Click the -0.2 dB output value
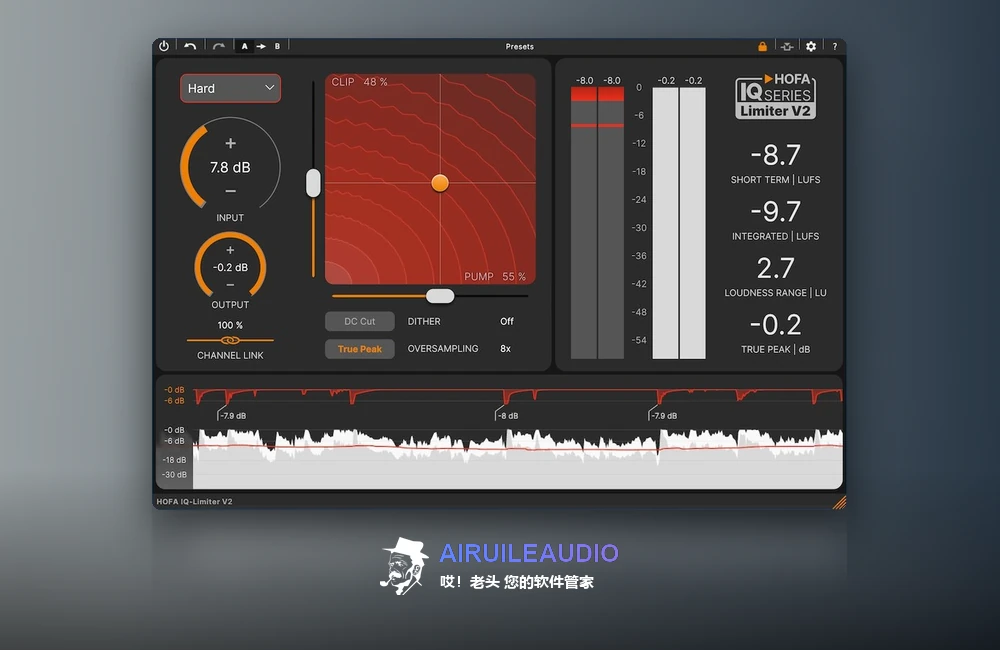1000x650 pixels. coord(230,267)
